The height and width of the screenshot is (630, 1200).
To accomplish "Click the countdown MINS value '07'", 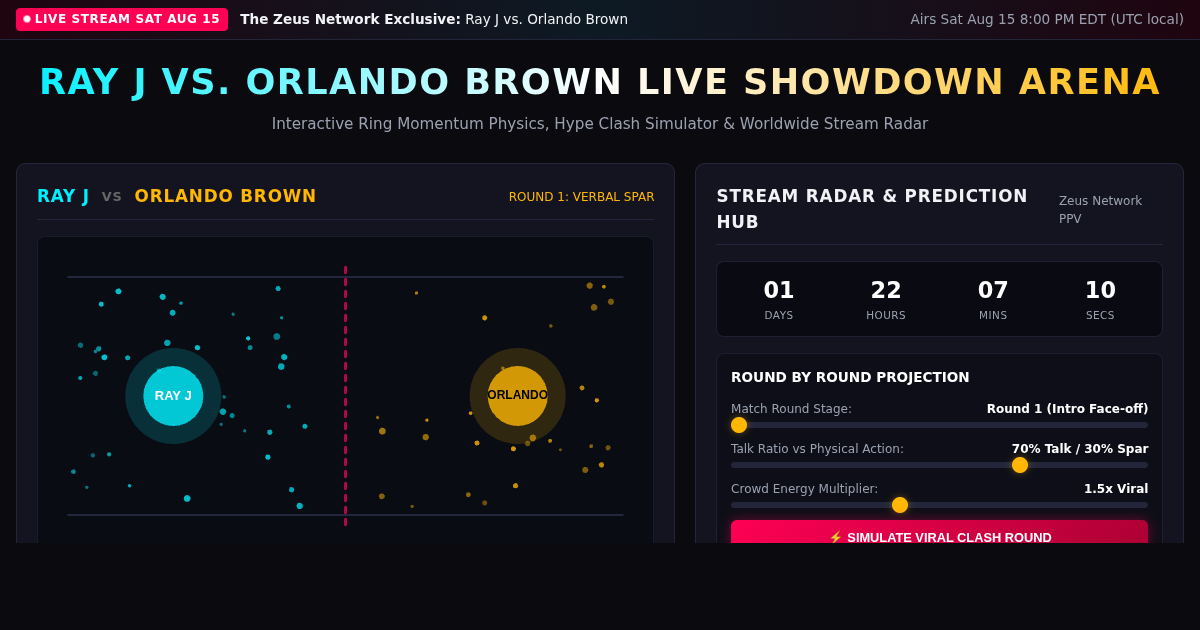I will pyautogui.click(x=993, y=290).
